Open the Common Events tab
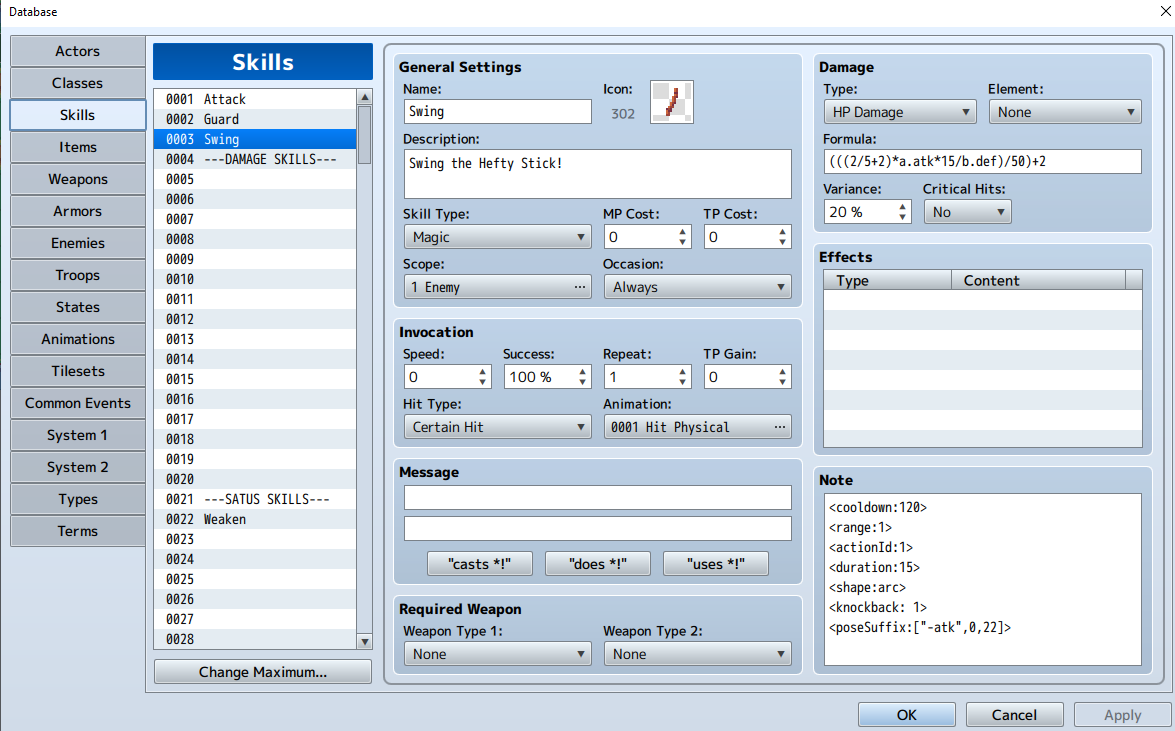The width and height of the screenshot is (1175, 731). coord(78,403)
